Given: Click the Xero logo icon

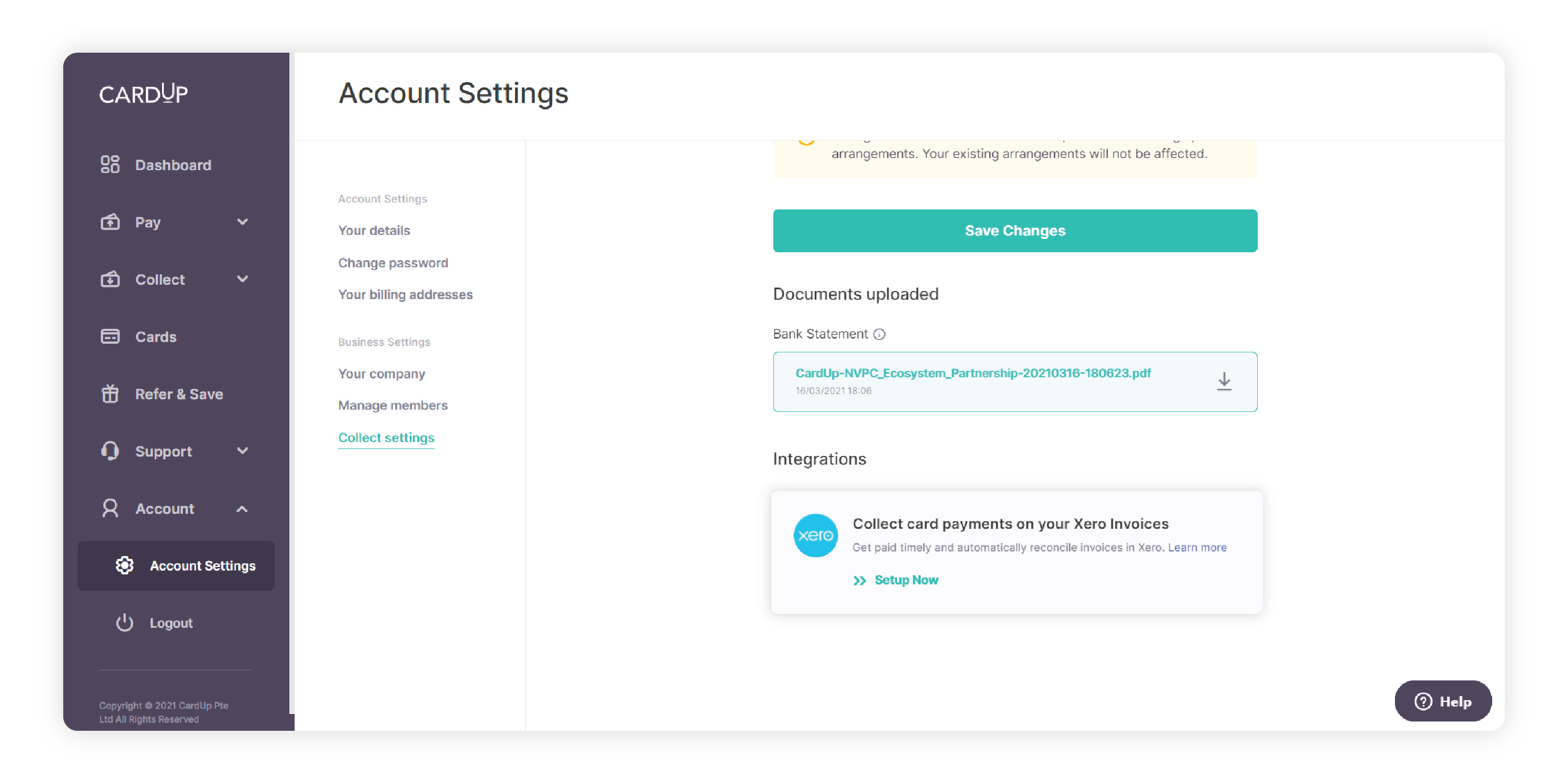Looking at the screenshot, I should (x=816, y=535).
